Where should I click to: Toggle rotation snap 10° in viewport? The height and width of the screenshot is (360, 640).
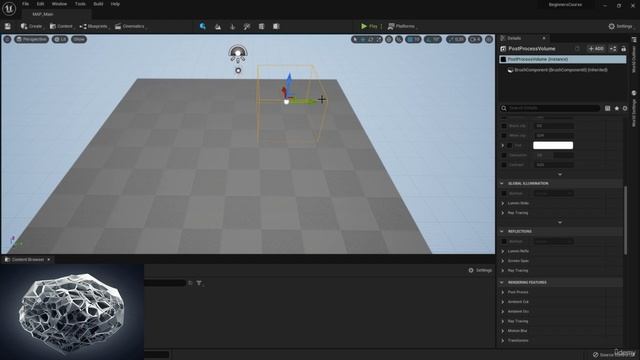[x=433, y=39]
